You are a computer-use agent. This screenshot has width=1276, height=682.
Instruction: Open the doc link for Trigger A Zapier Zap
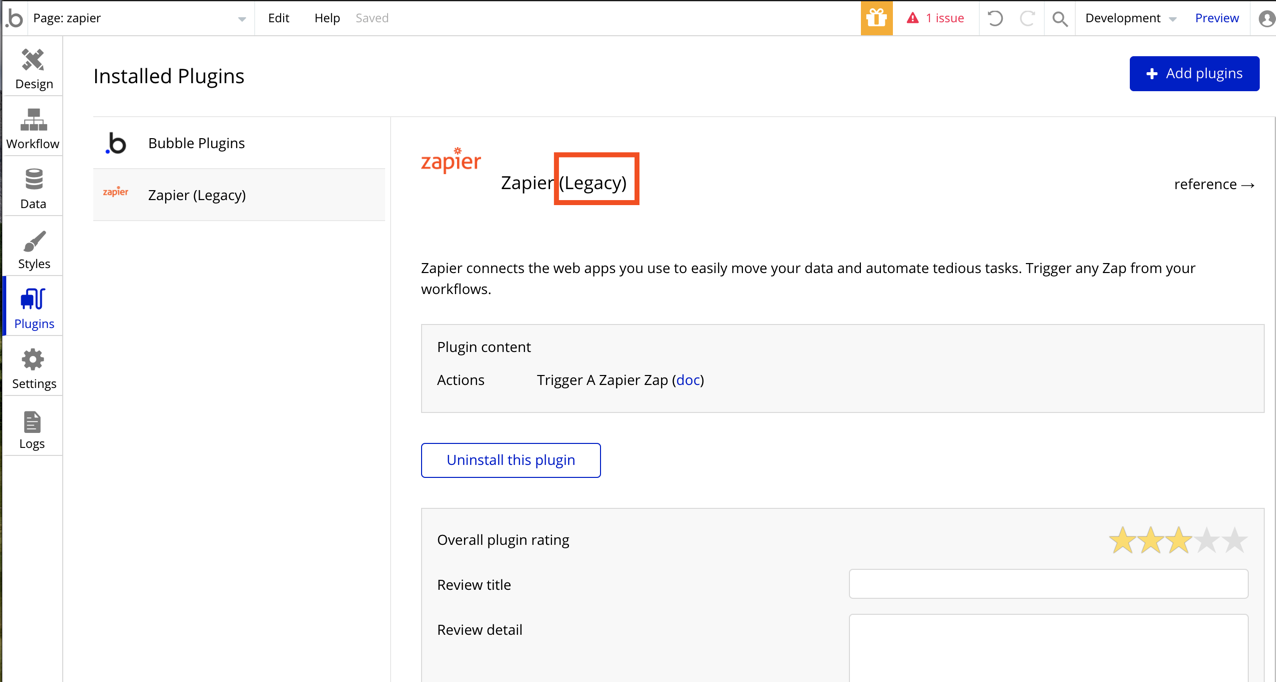click(x=688, y=380)
